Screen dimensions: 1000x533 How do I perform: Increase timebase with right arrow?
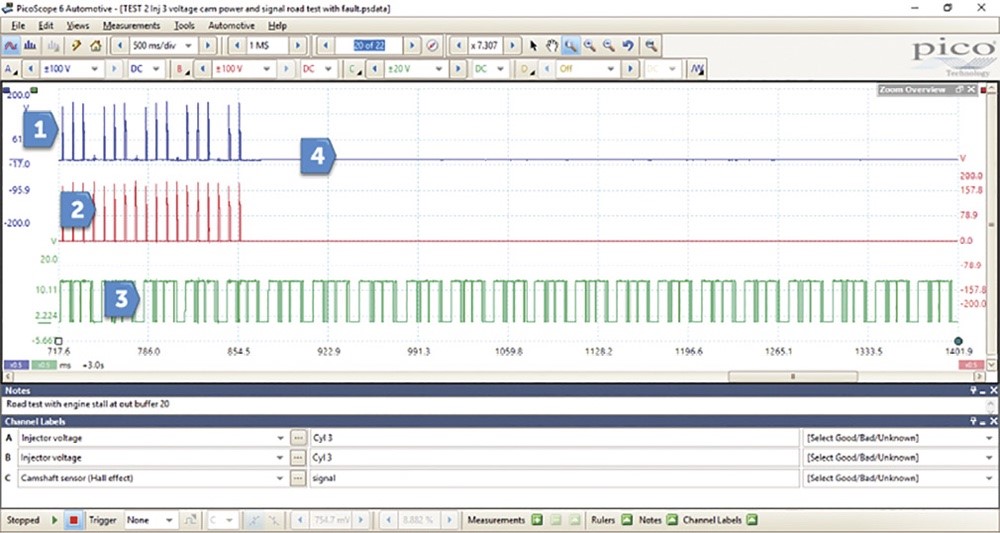(x=207, y=46)
